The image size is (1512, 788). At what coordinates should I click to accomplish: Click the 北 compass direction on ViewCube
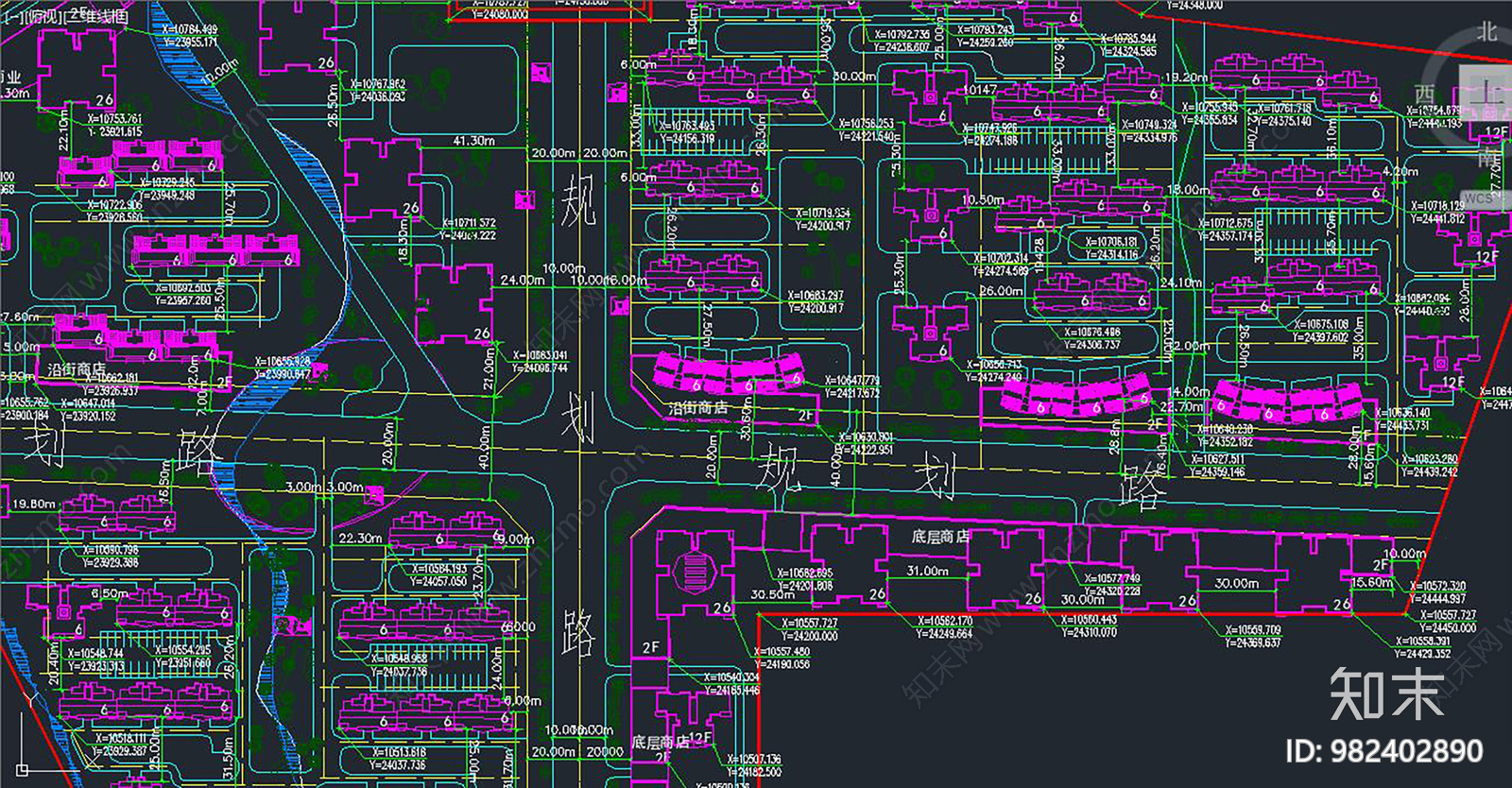tap(1487, 31)
